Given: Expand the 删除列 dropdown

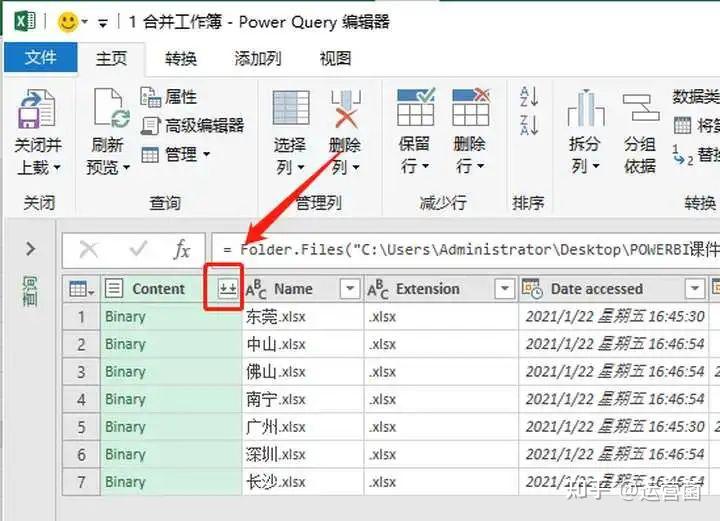Looking at the screenshot, I should pos(356,167).
